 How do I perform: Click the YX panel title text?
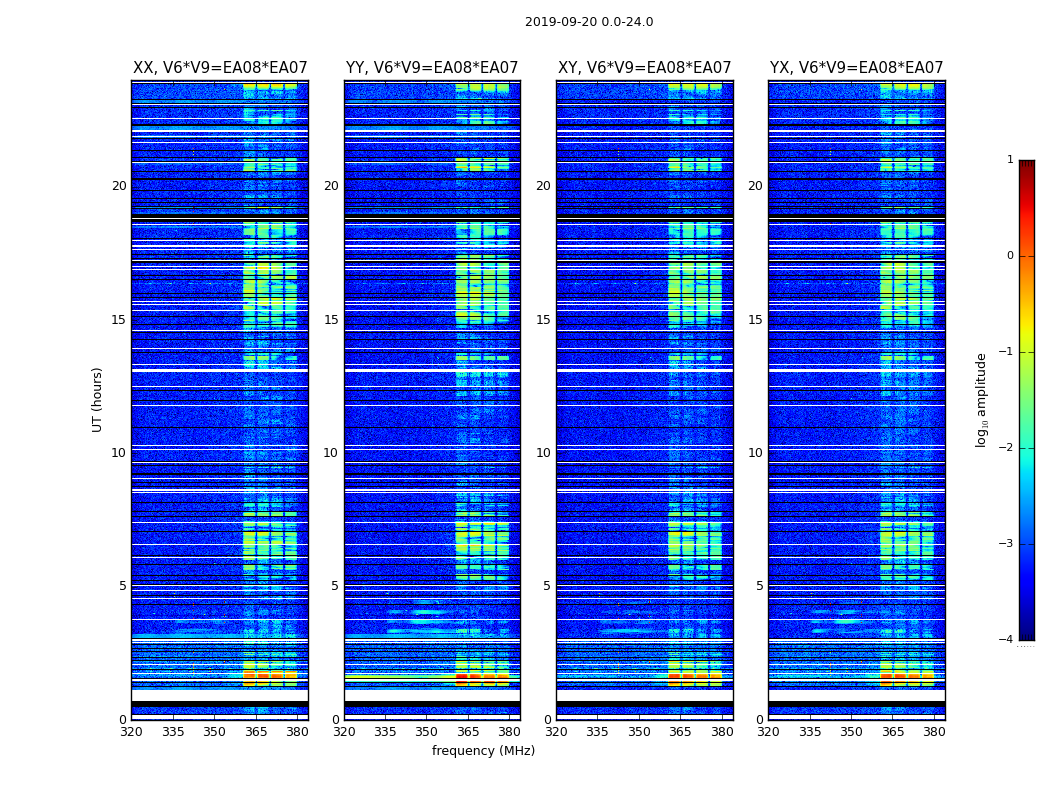[856, 68]
